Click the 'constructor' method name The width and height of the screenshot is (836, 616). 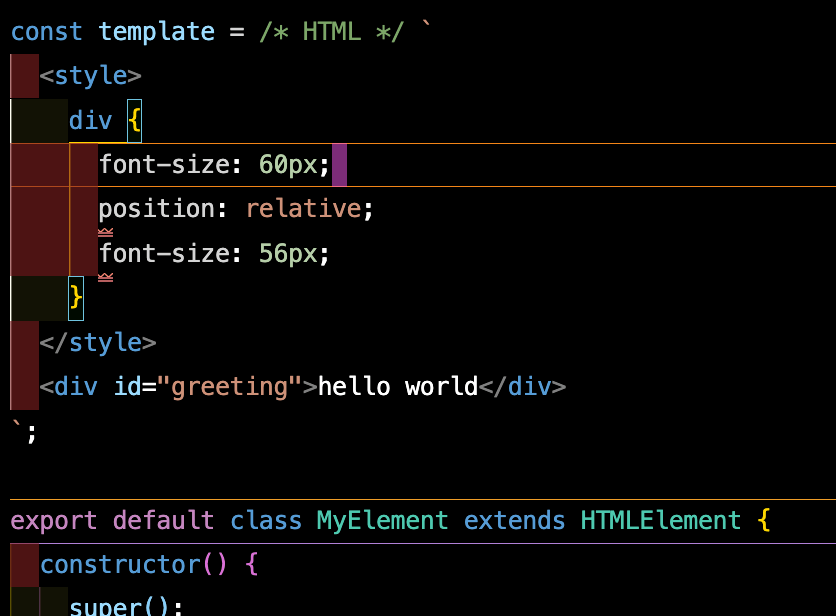point(120,565)
